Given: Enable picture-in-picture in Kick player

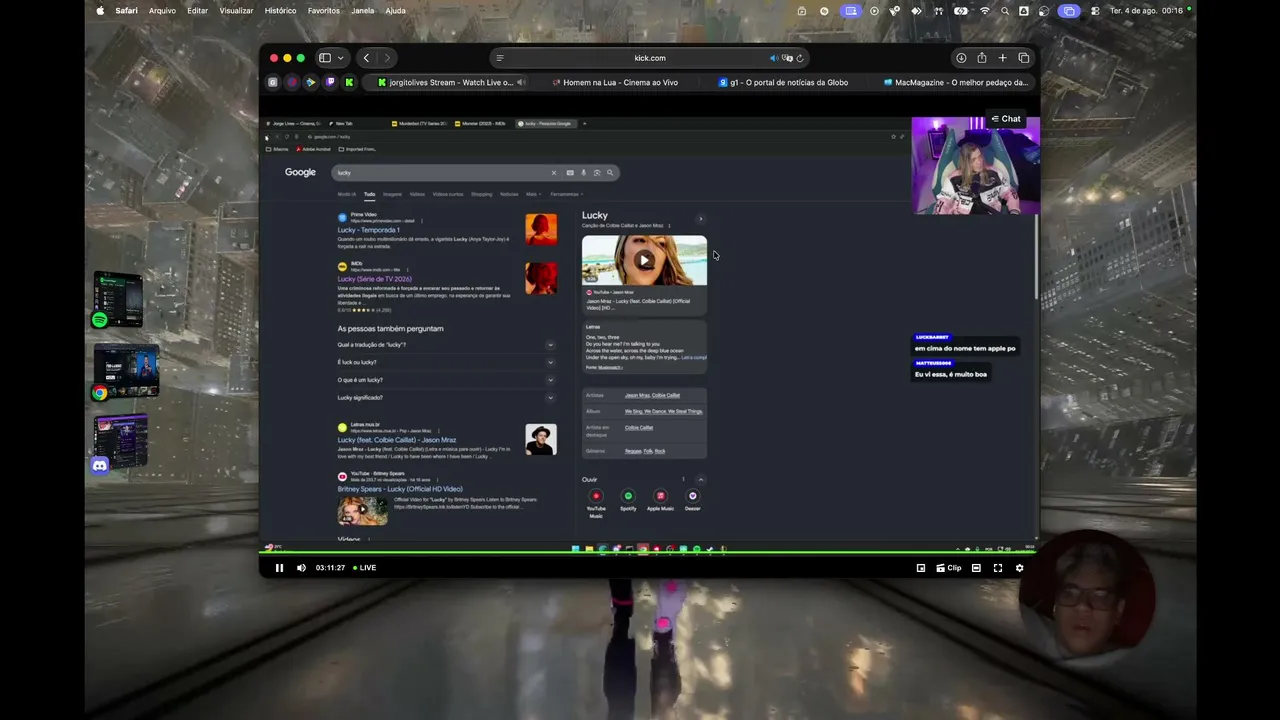Looking at the screenshot, I should point(921,568).
